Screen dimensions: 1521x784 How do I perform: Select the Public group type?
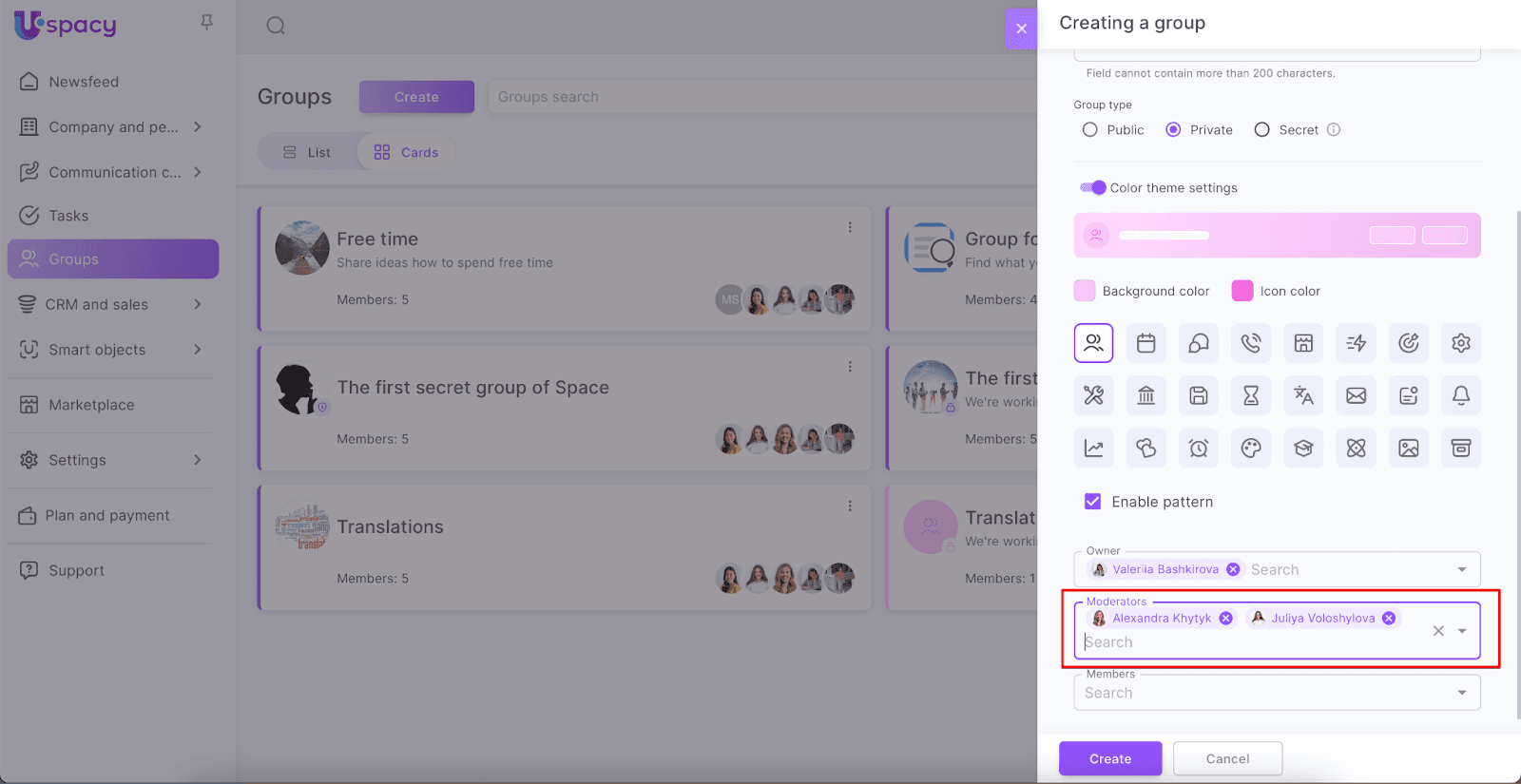(x=1090, y=130)
